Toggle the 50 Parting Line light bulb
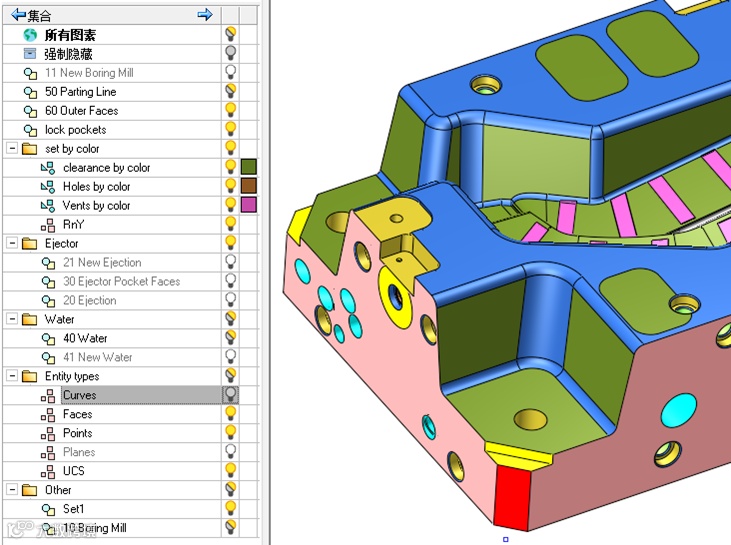Viewport: 731px width, 545px height. point(230,91)
